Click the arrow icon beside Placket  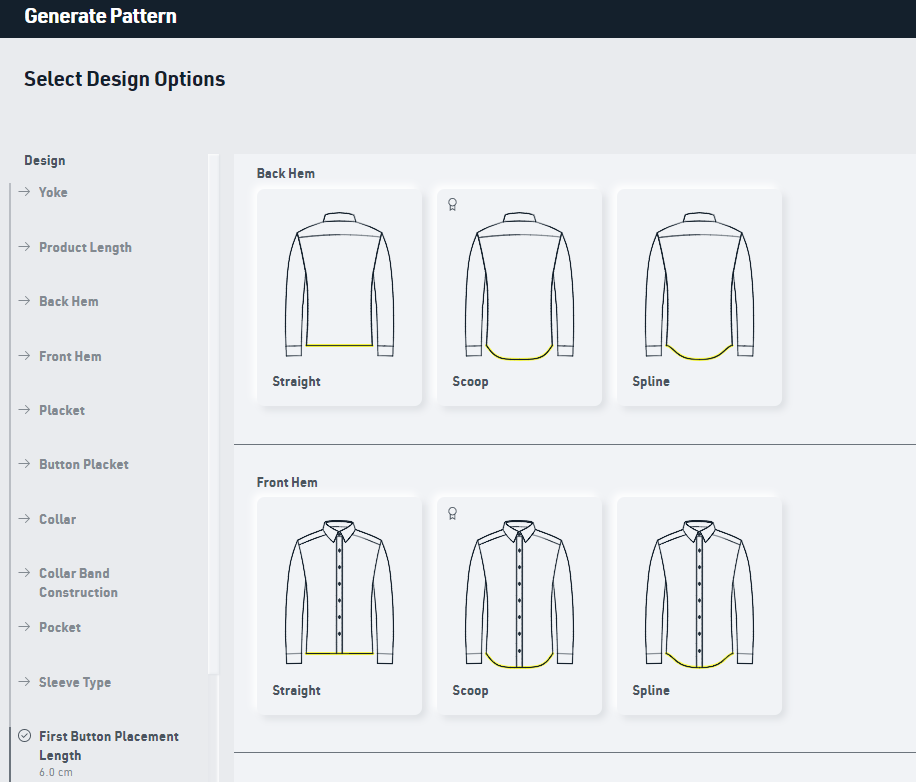point(24,409)
